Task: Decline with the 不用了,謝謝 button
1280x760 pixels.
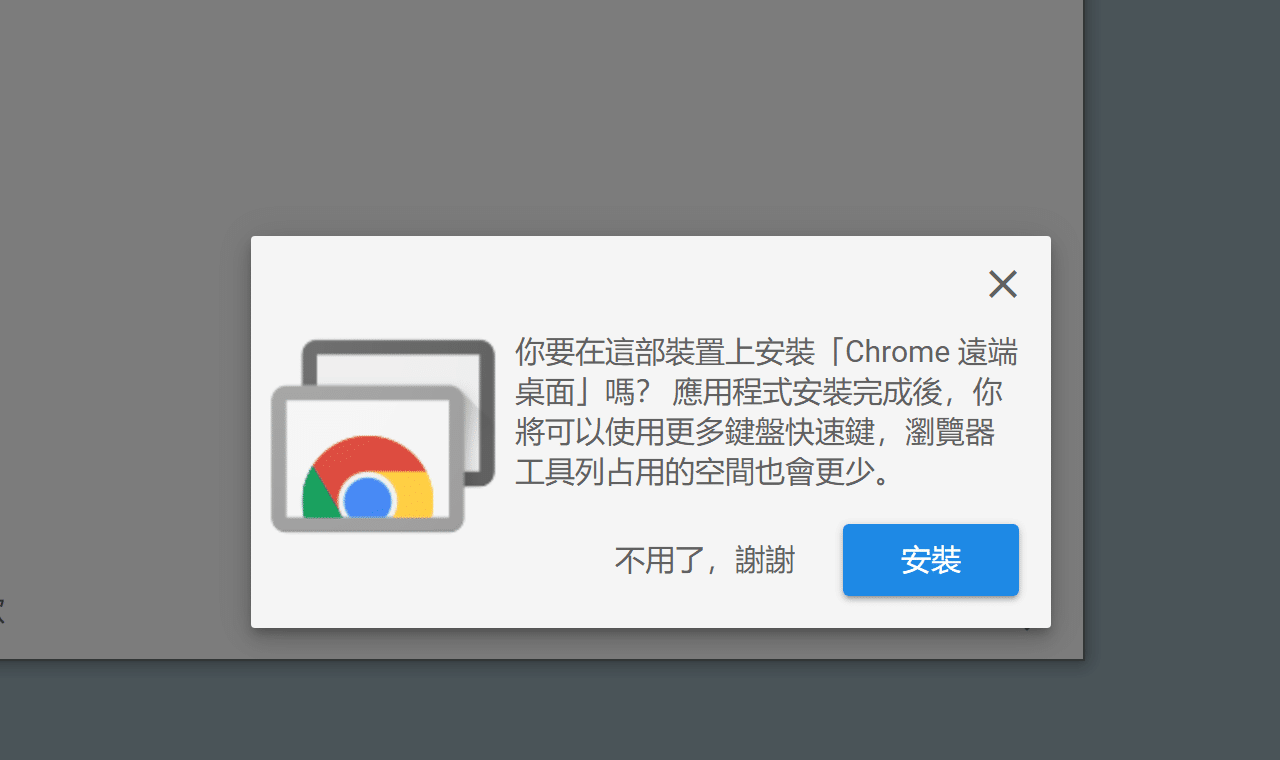Action: tap(705, 561)
